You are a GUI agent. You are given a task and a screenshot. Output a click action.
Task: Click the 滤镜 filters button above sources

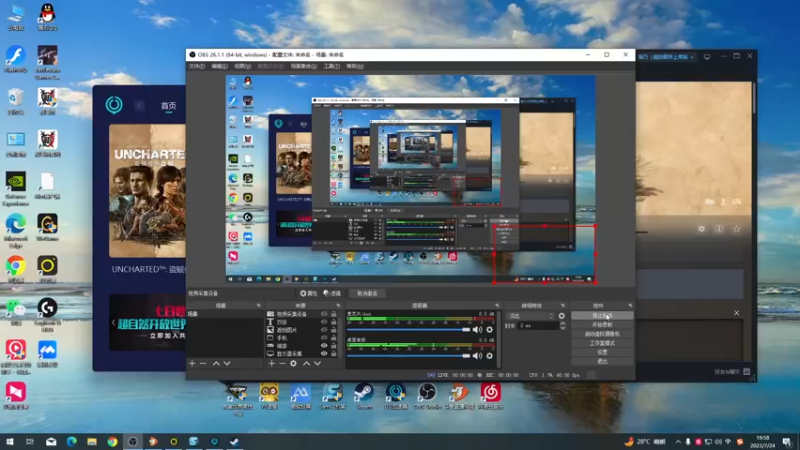coord(332,293)
